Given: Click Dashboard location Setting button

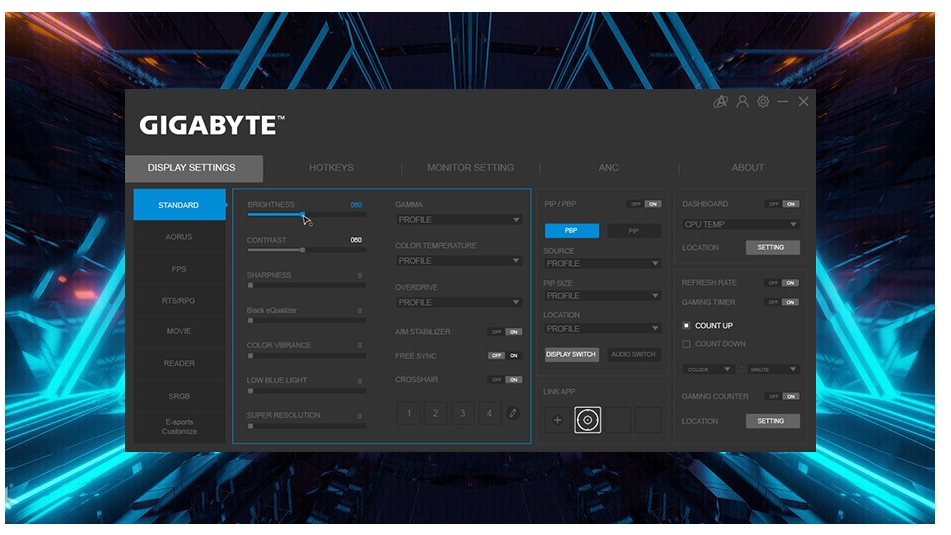Looking at the screenshot, I should [x=772, y=247].
